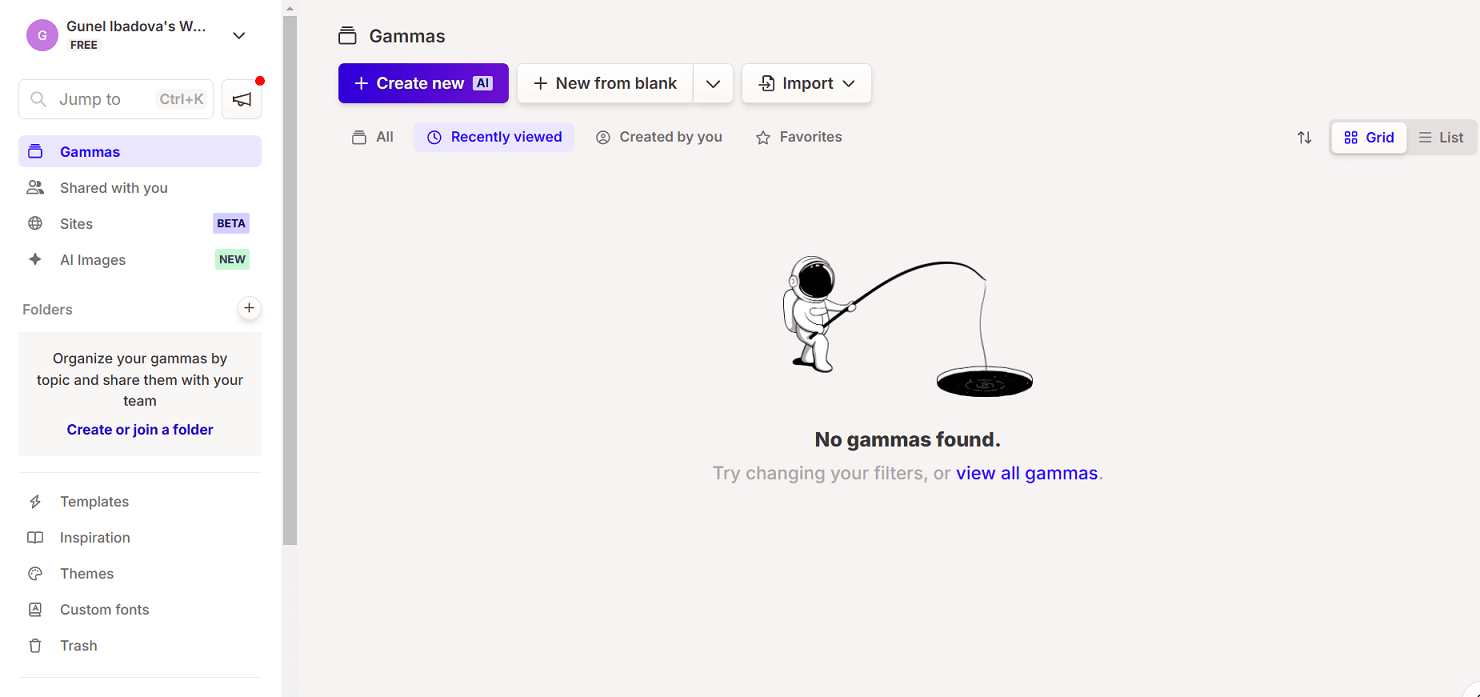
Task: Open AI Images in sidebar
Action: coord(92,260)
